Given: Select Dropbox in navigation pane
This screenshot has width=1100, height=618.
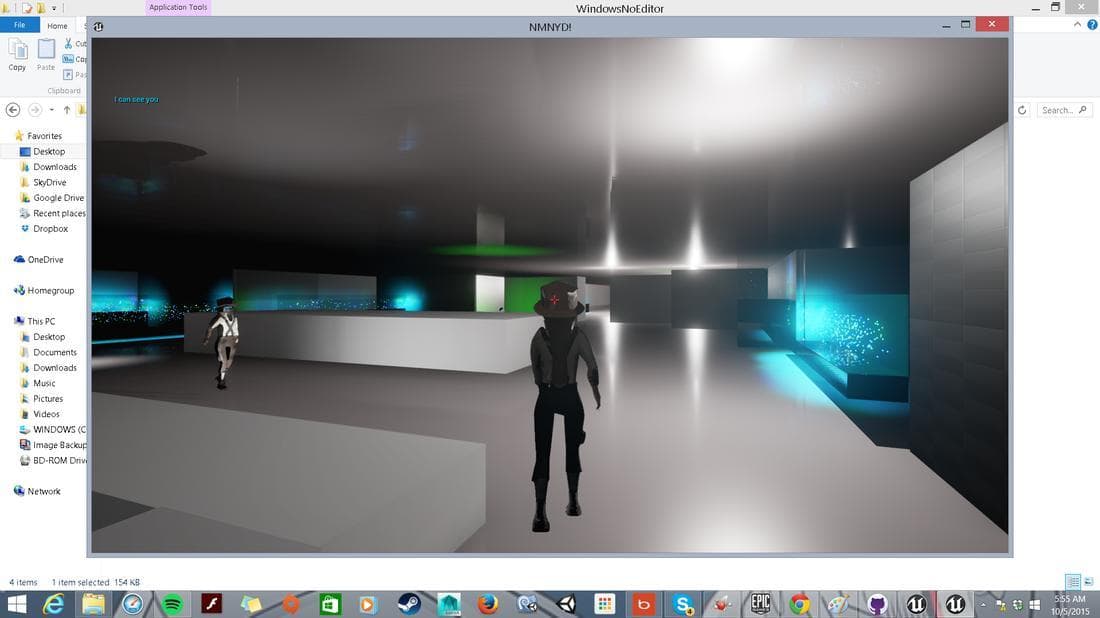Looking at the screenshot, I should [x=44, y=229].
